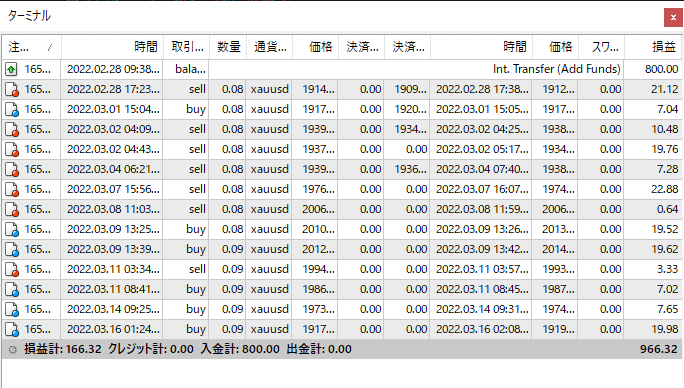684x388 pixels.
Task: Click the 入金計: 800.00 deposit summary
Action: (x=240, y=349)
